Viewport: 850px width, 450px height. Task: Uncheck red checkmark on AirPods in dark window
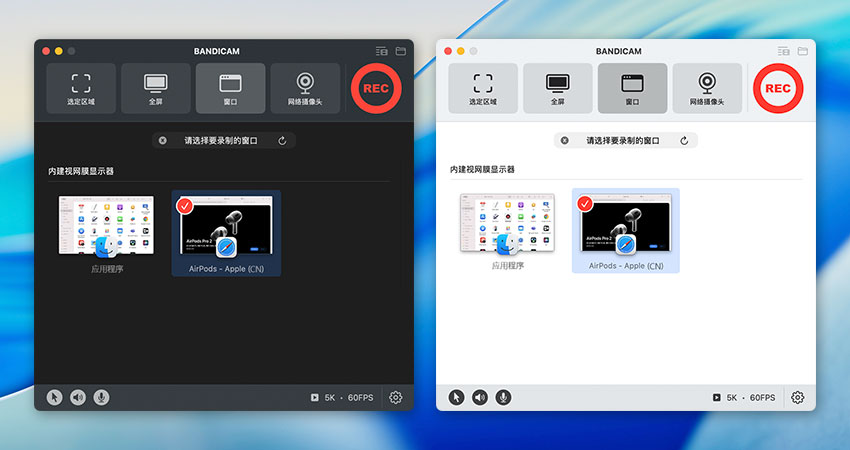tap(185, 206)
